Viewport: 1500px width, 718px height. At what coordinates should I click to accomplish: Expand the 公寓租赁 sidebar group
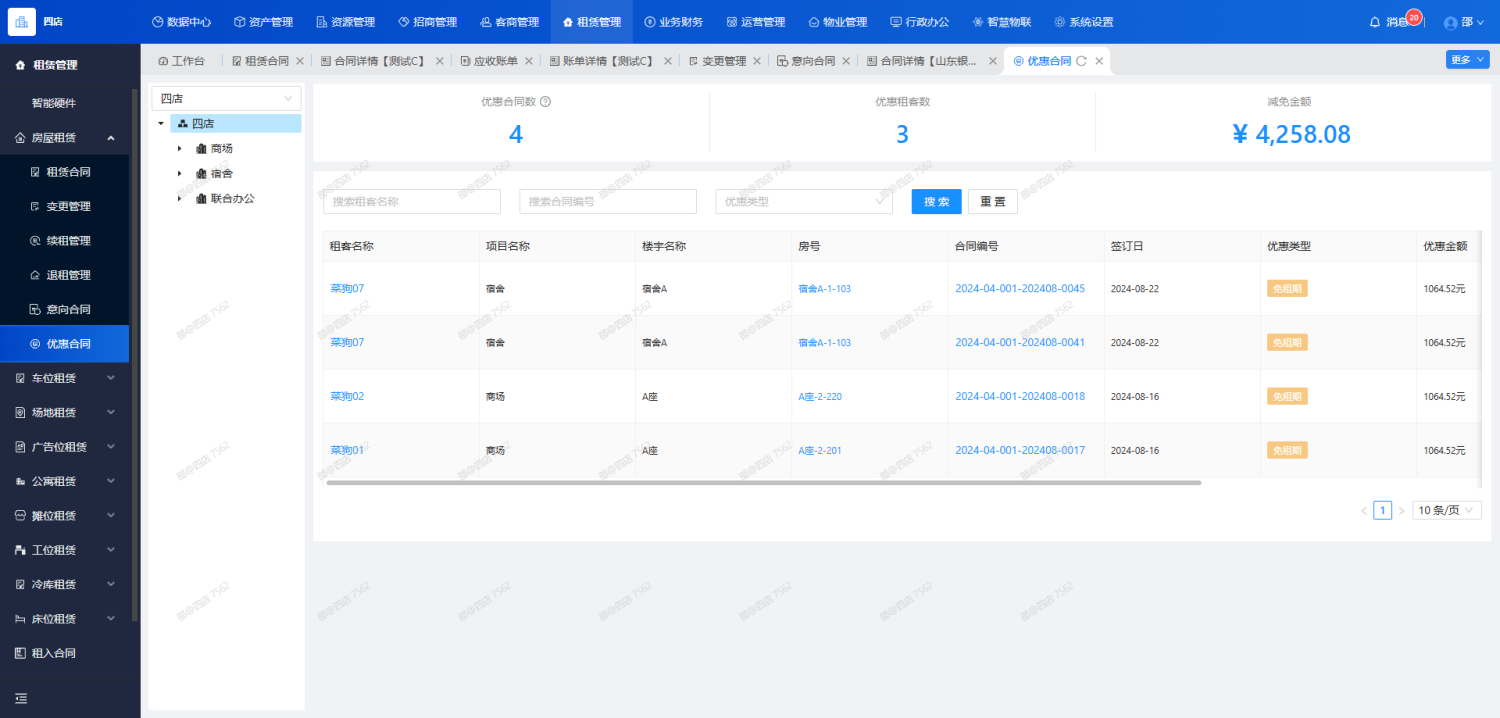pyautogui.click(x=111, y=481)
